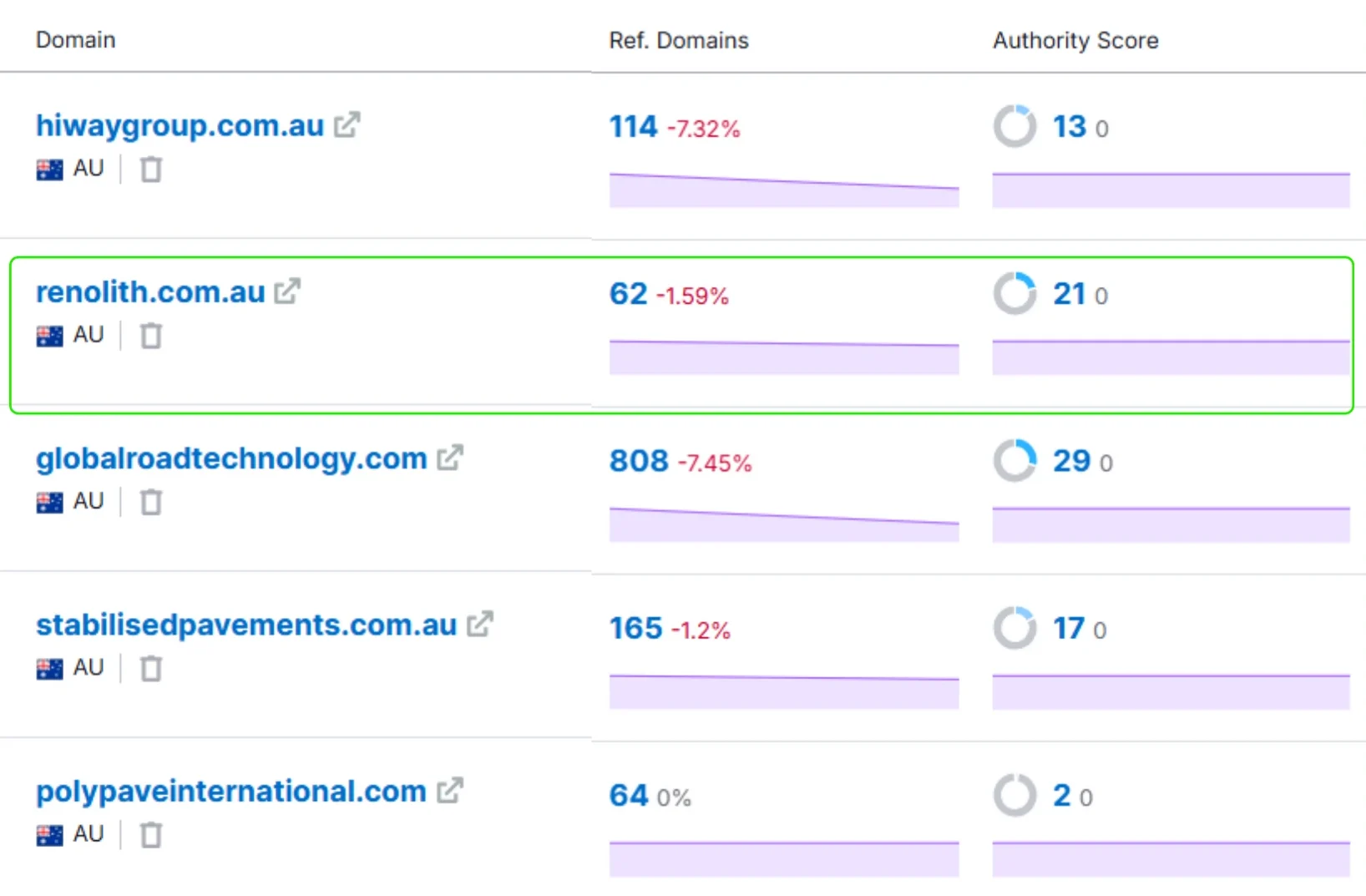The width and height of the screenshot is (1366, 896).
Task: Click the Domain column header
Action: tap(75, 40)
